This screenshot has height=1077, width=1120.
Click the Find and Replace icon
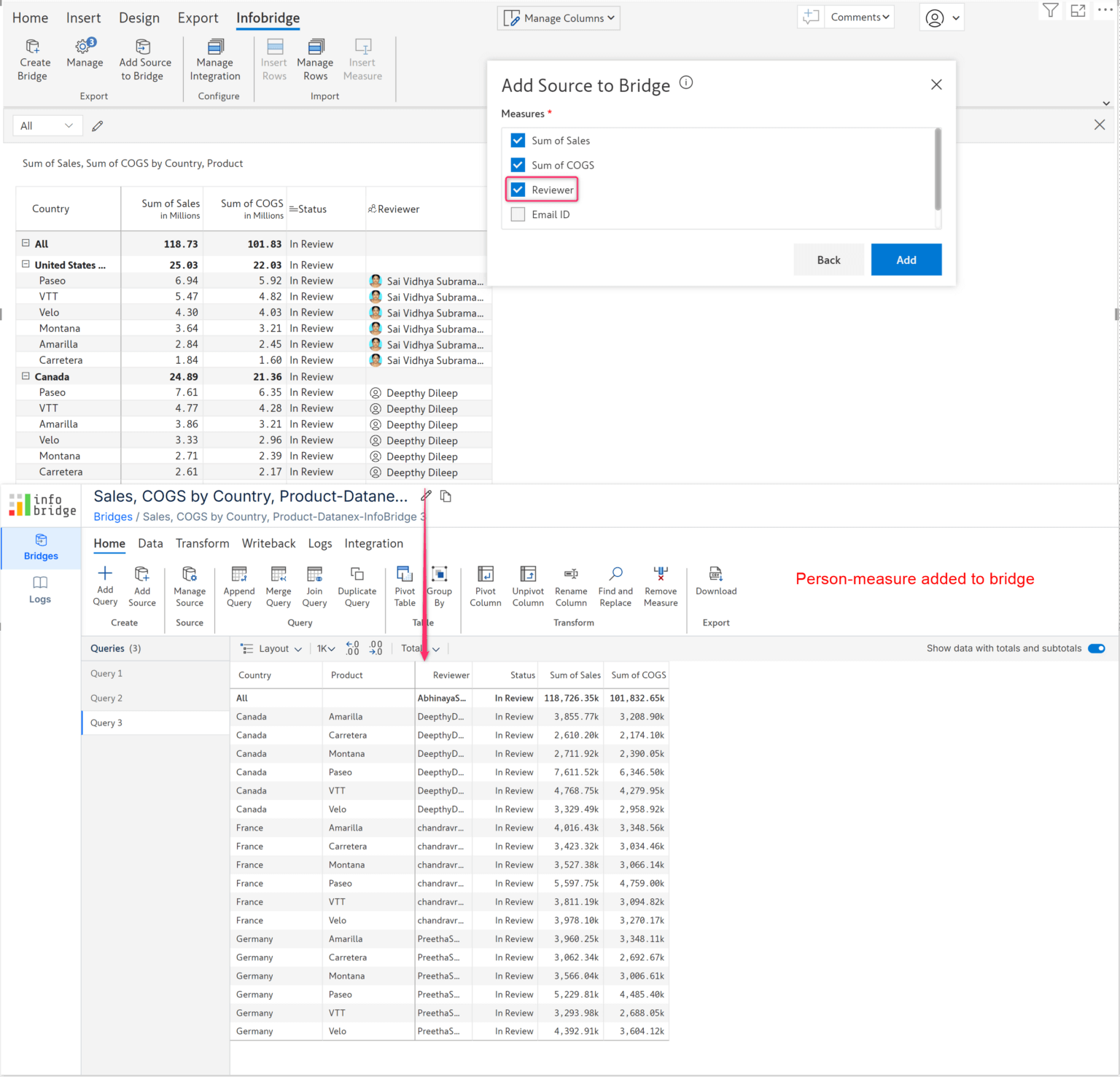[x=615, y=583]
